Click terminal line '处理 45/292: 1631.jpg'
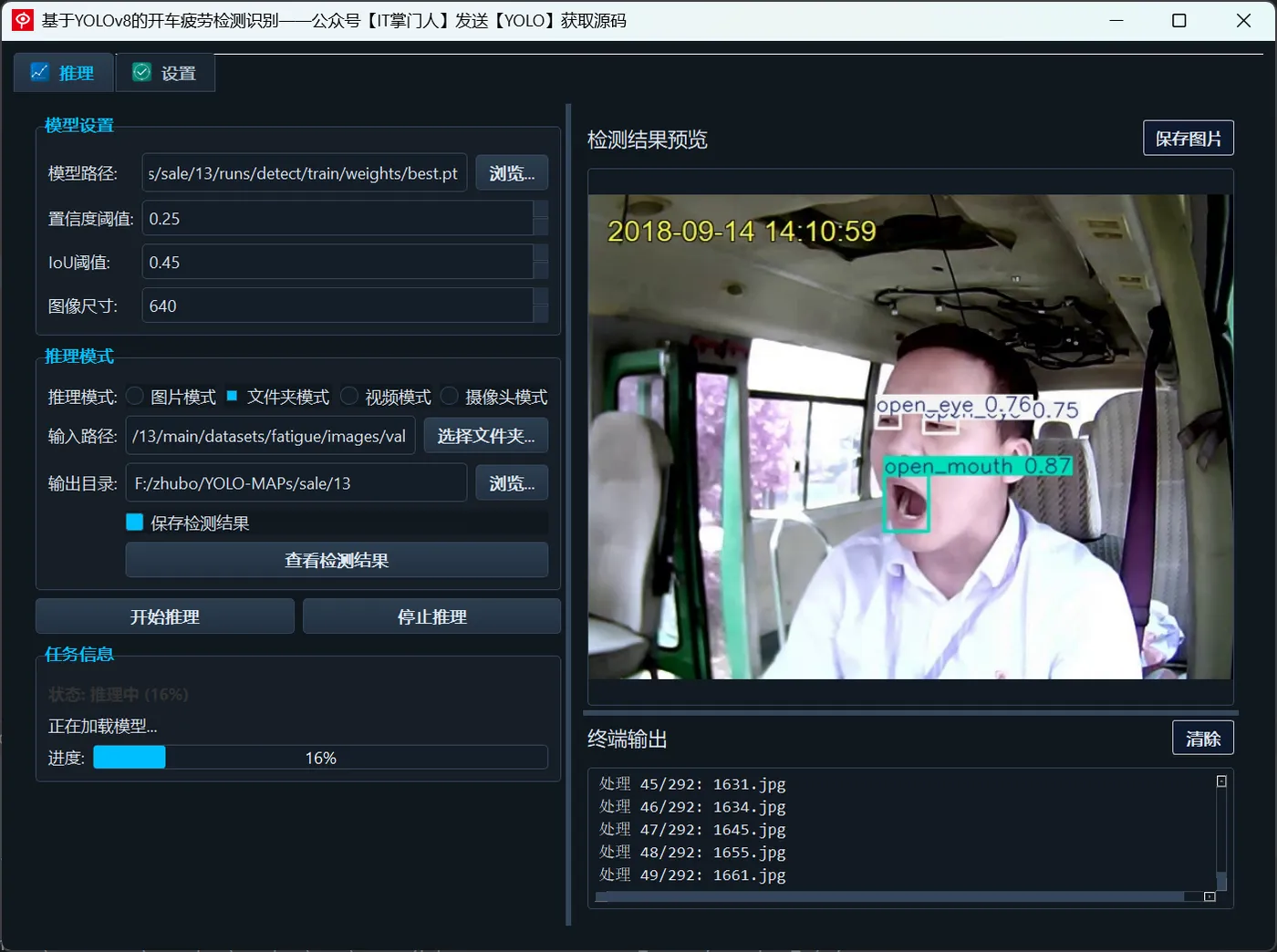The height and width of the screenshot is (952, 1277). point(692,784)
